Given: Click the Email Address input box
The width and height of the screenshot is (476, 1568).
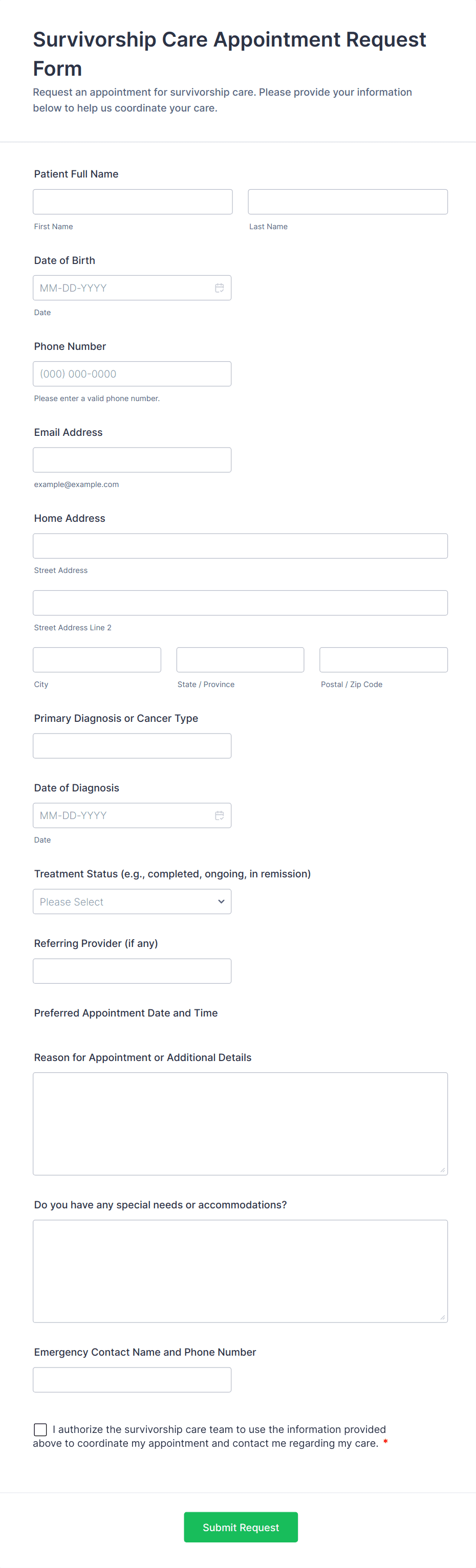Looking at the screenshot, I should [x=132, y=459].
